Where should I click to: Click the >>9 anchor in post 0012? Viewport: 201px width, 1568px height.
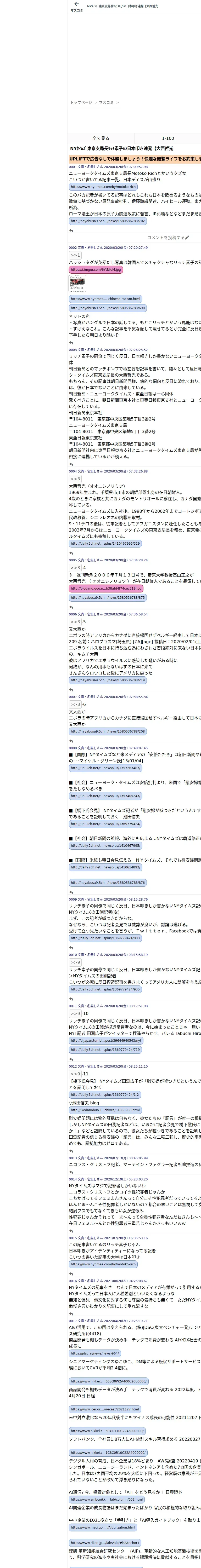74,1074
